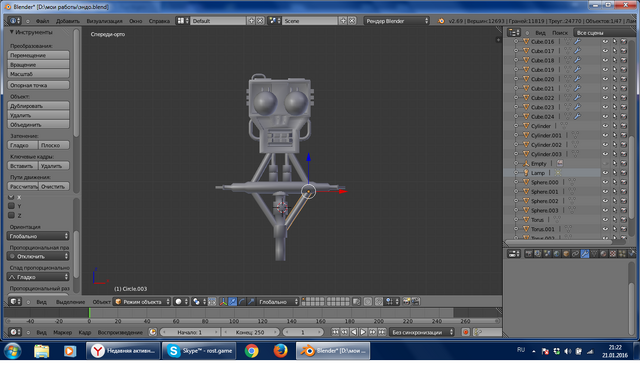Open the window menu in info header
The height and width of the screenshot is (377, 640).
[x=136, y=21]
